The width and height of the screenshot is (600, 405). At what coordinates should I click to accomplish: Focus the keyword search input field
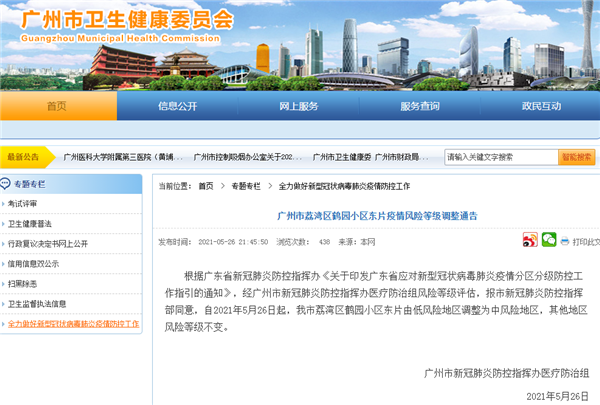499,157
